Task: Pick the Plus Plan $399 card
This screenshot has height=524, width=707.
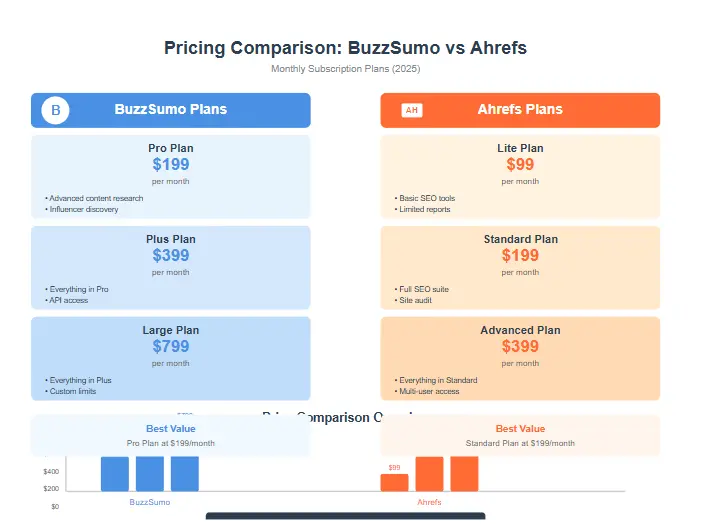Action: pyautogui.click(x=171, y=267)
